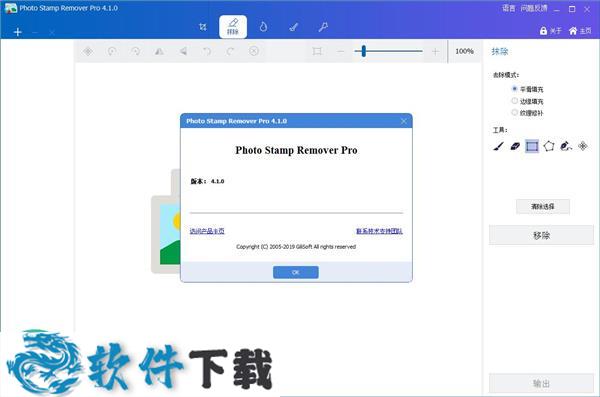The height and width of the screenshot is (397, 600).
Task: Open the product homepage link
Action: click(x=207, y=231)
